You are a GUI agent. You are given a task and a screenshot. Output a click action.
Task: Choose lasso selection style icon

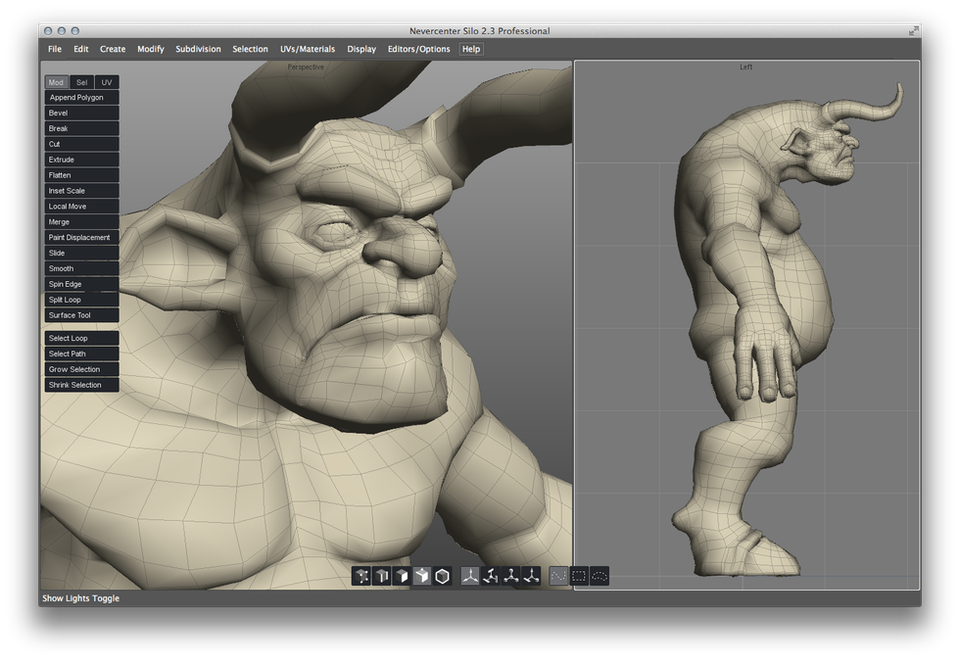[x=599, y=576]
